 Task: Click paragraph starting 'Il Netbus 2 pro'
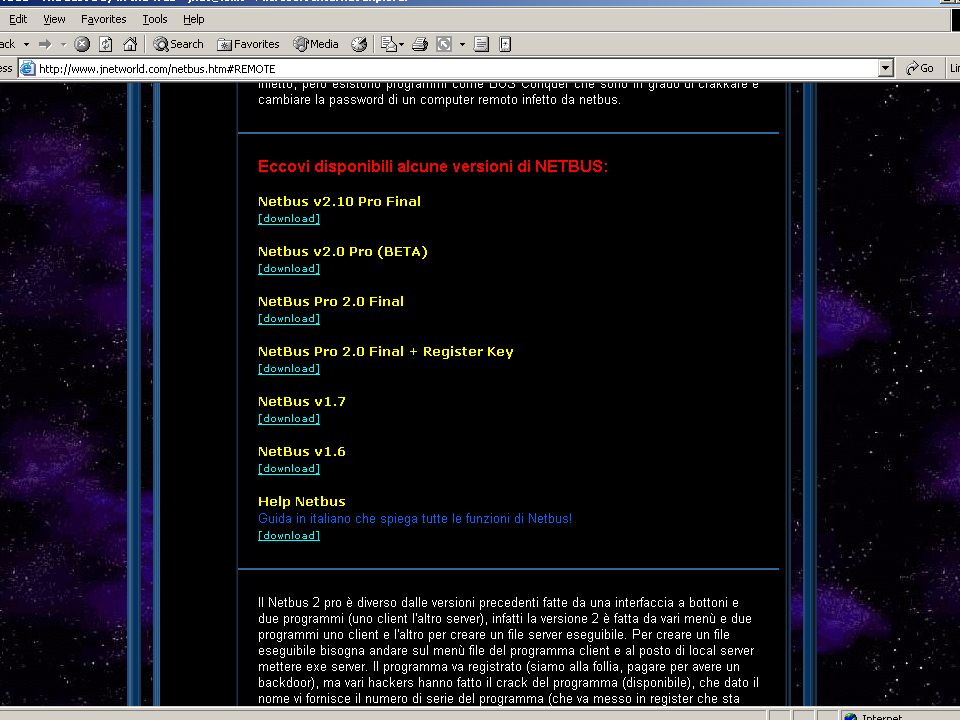[x=508, y=650]
